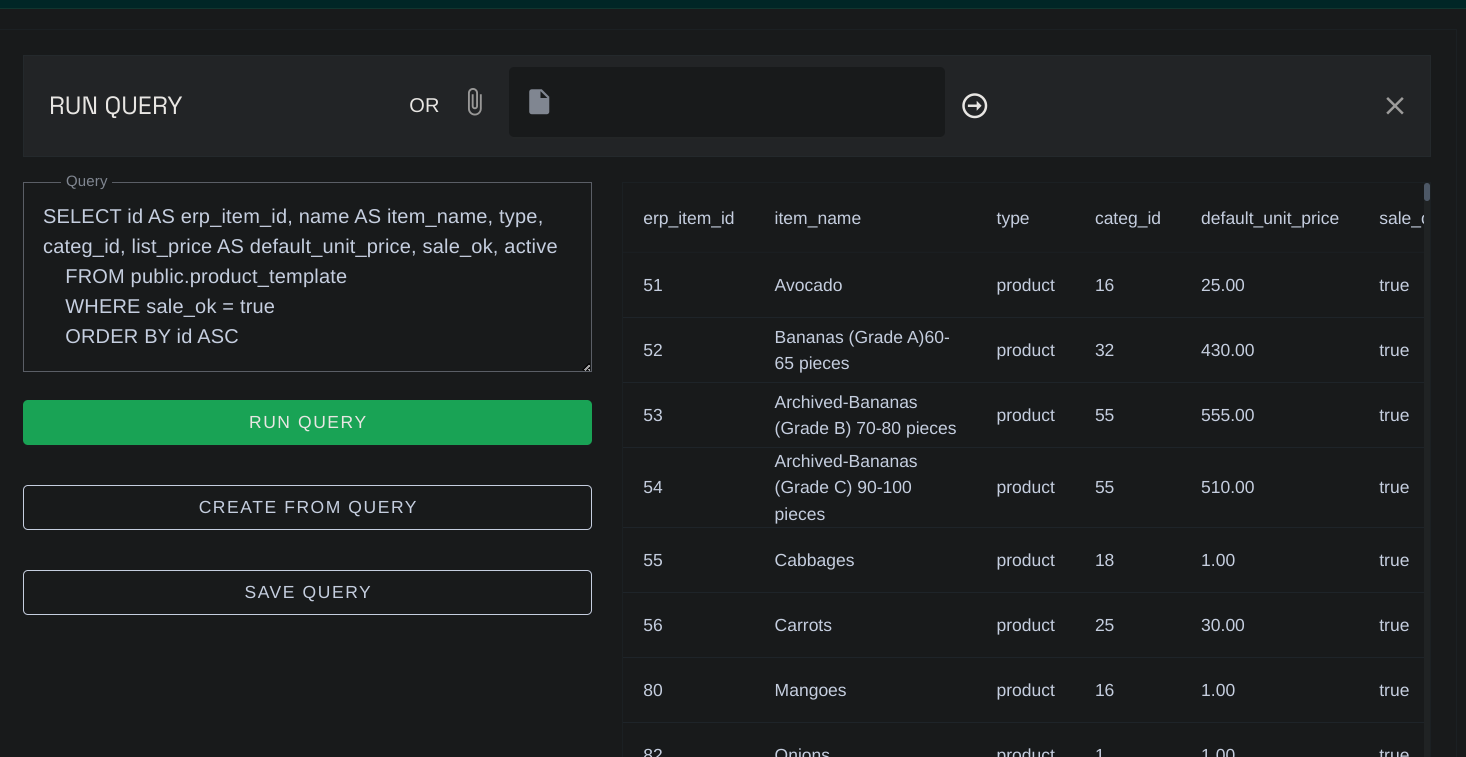Click the type cell in Avocado row

coord(1025,285)
